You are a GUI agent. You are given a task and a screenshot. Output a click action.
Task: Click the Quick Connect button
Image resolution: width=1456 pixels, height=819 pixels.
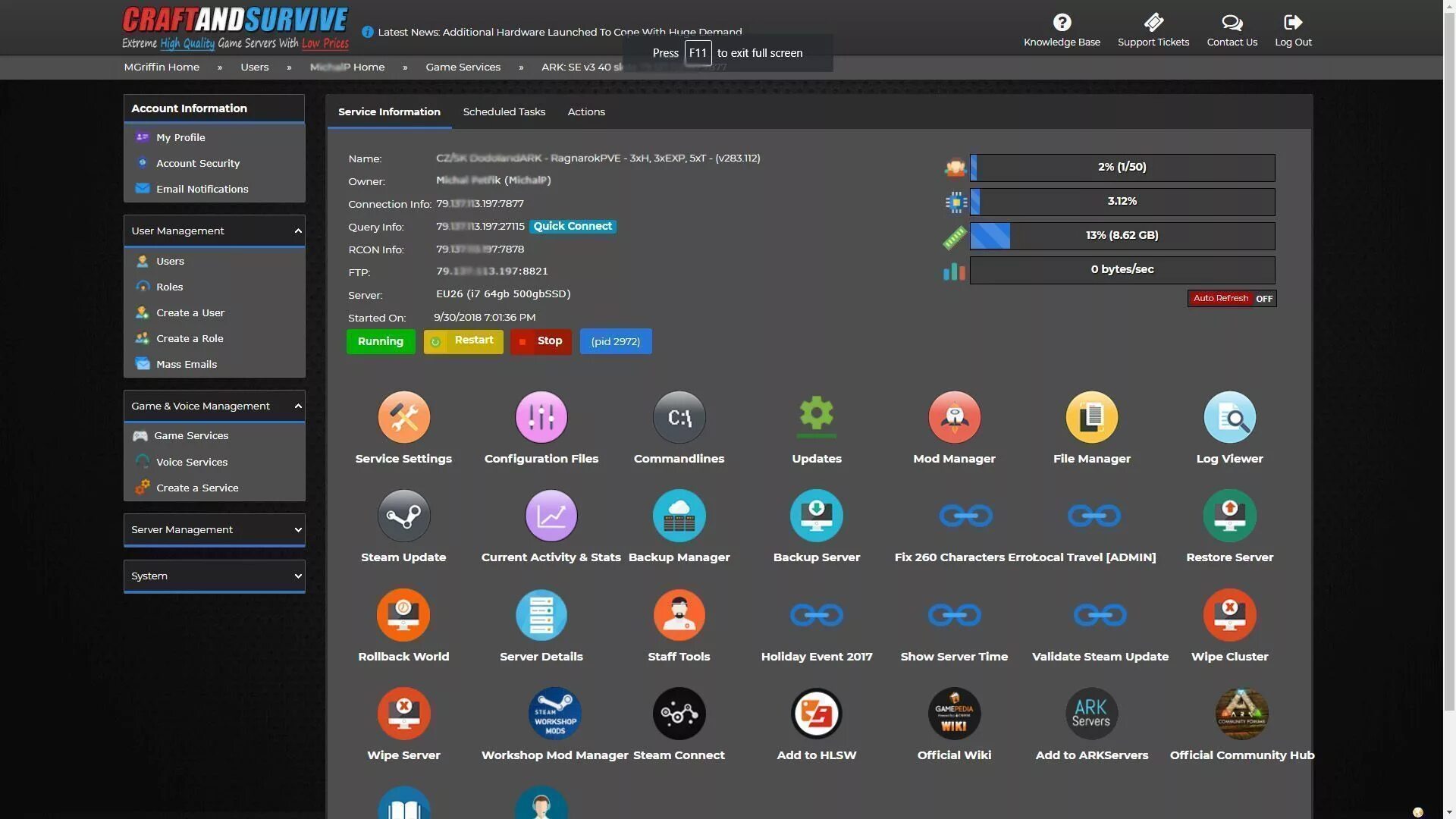tap(573, 227)
